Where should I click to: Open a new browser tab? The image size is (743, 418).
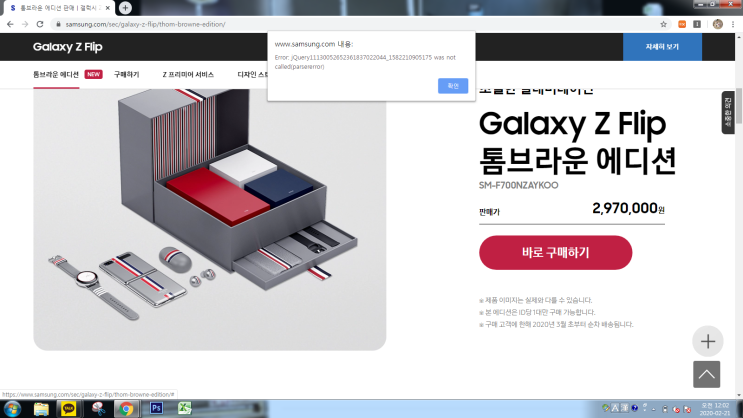tap(125, 8)
